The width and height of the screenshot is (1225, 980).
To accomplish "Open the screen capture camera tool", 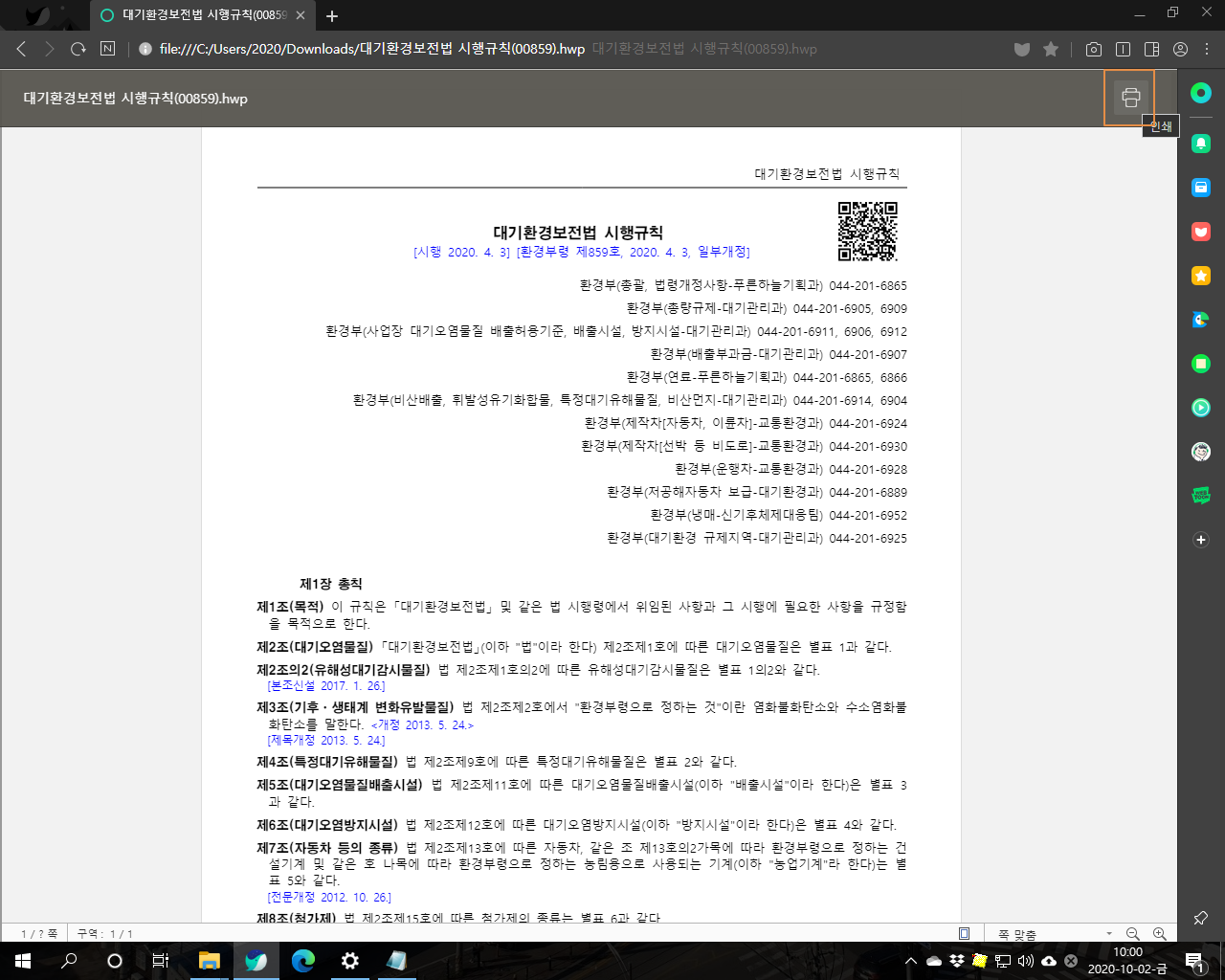I will click(x=1094, y=49).
